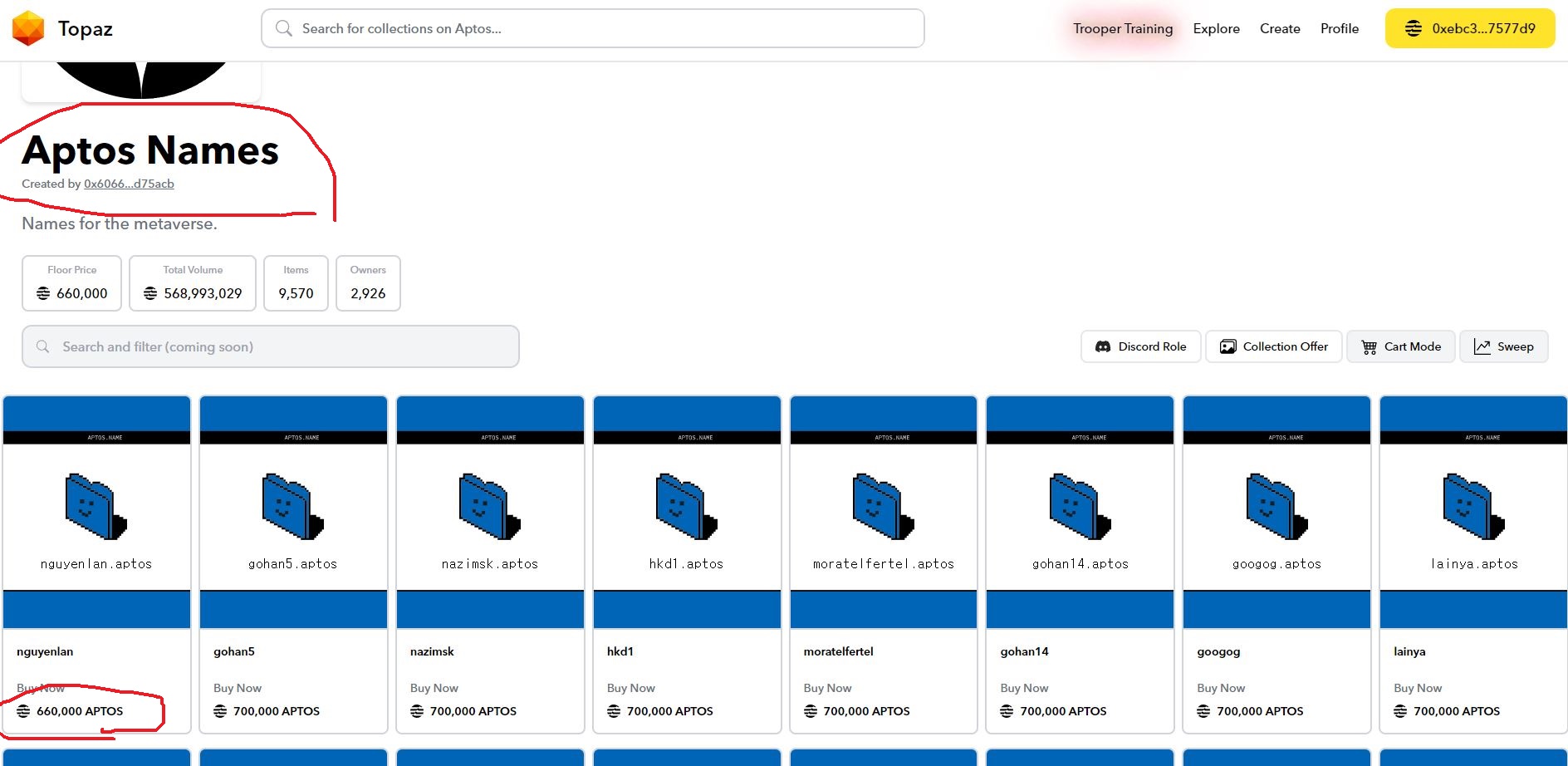Click the magnifier icon in the search and filter box

click(42, 346)
